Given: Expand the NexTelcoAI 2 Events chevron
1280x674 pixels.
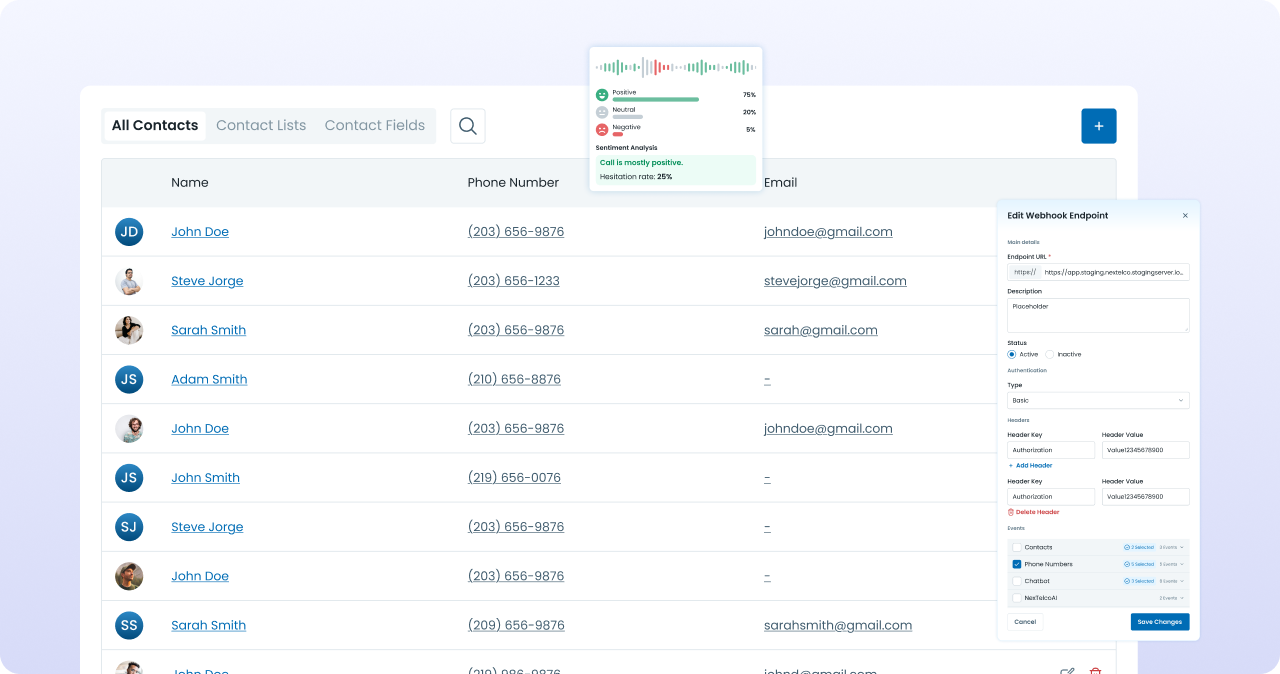Looking at the screenshot, I should (x=1181, y=598).
